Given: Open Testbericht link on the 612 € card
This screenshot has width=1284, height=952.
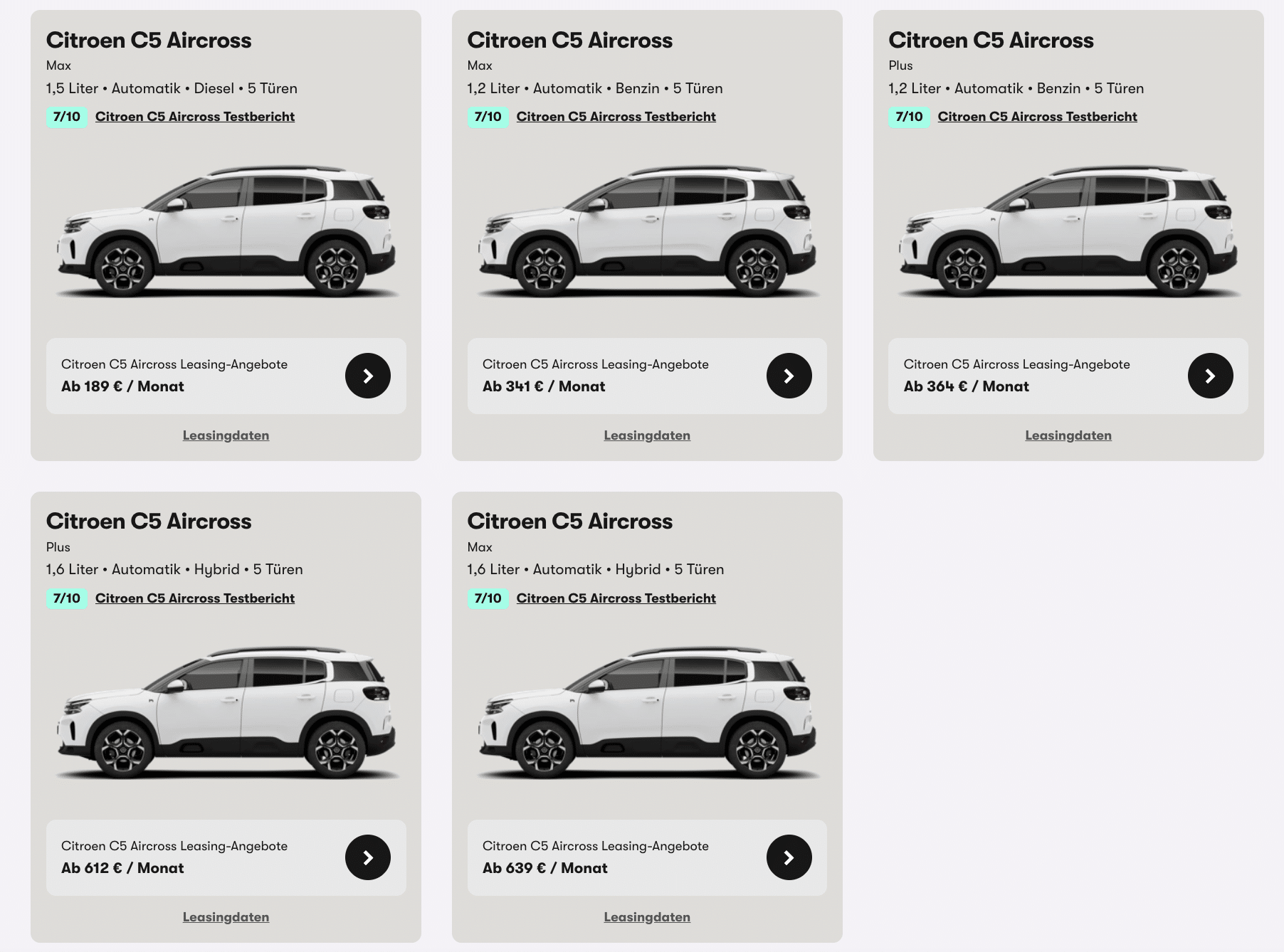Looking at the screenshot, I should (195, 598).
